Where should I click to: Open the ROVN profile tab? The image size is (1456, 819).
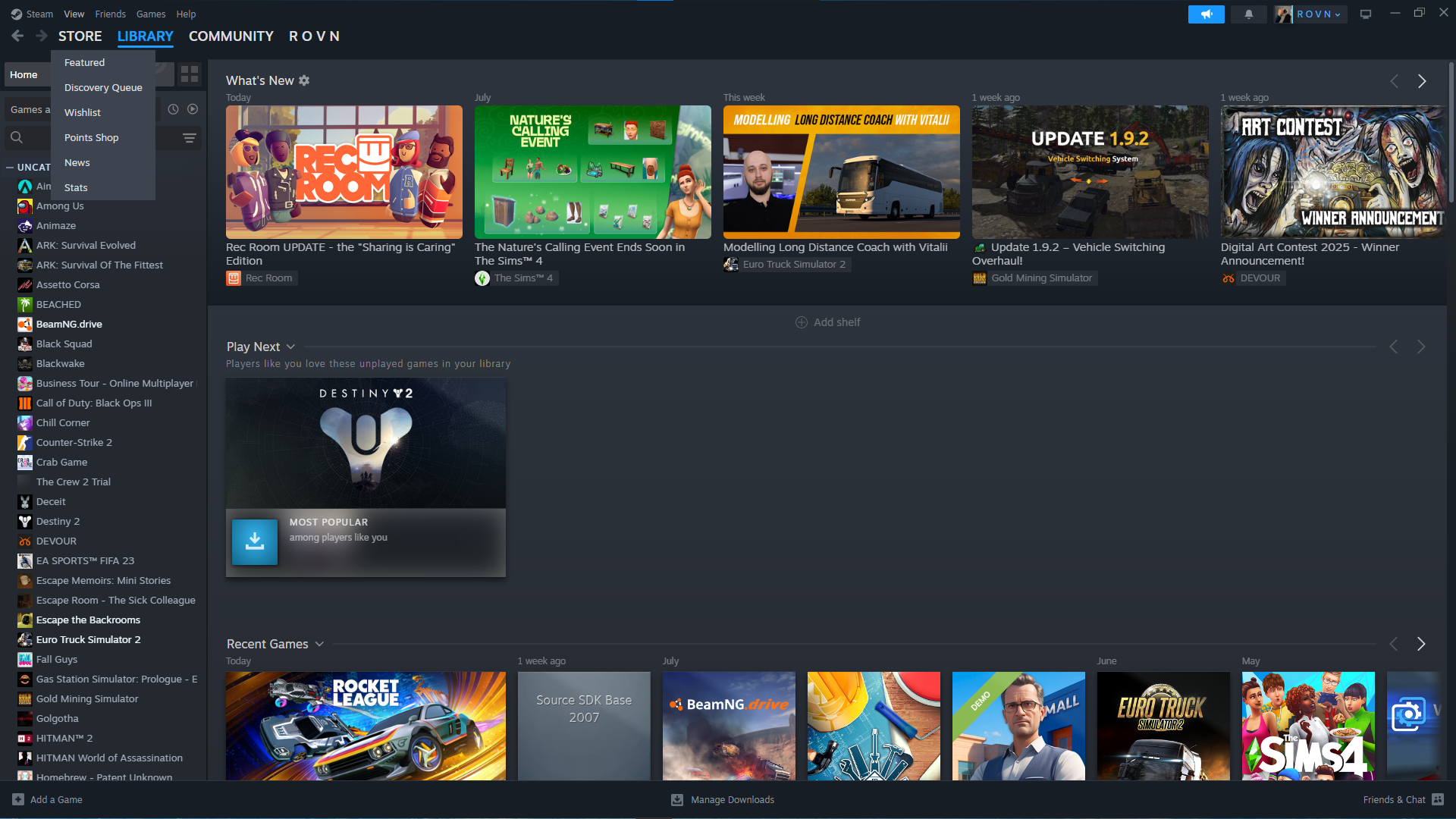315,36
